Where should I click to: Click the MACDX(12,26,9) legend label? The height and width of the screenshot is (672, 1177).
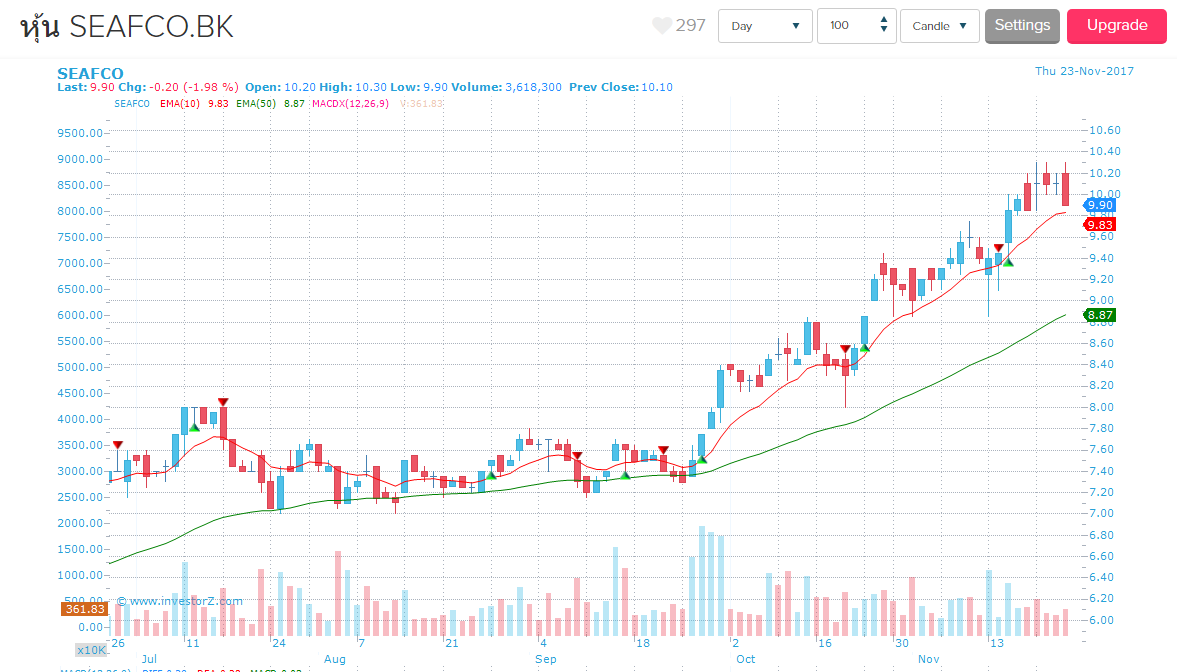pos(351,104)
